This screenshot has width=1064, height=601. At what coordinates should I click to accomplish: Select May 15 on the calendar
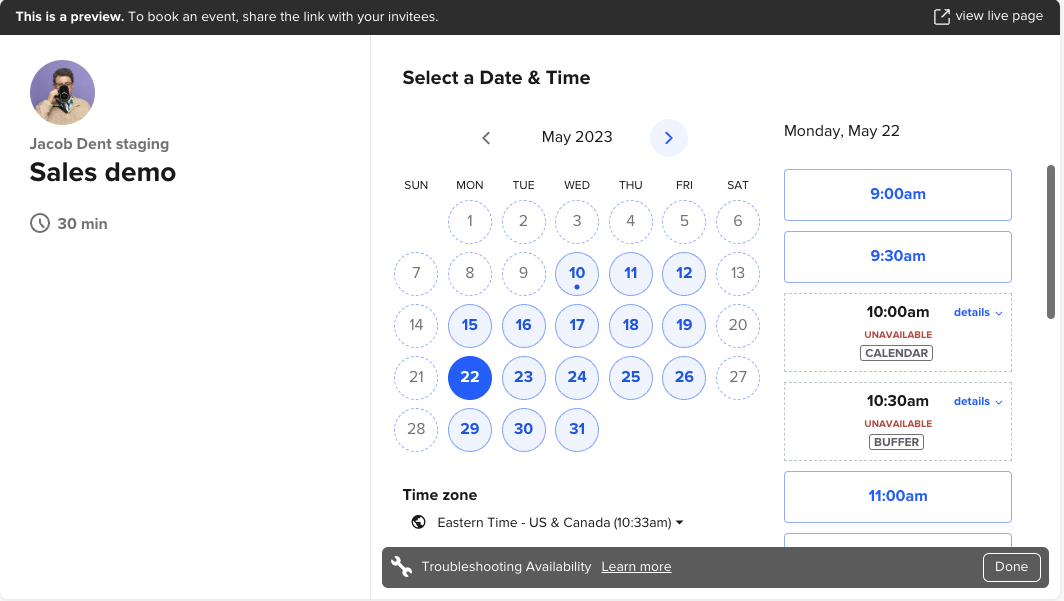(x=470, y=325)
